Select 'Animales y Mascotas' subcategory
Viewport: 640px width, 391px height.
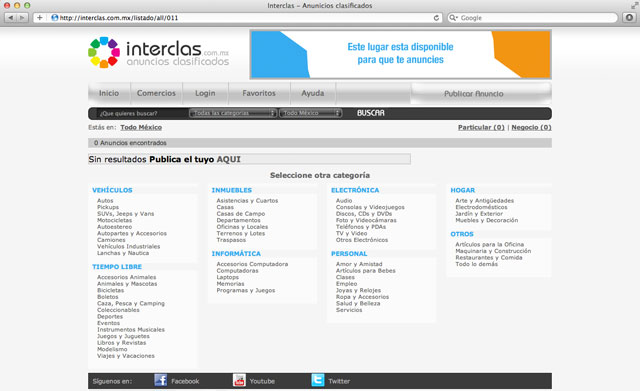tap(127, 284)
